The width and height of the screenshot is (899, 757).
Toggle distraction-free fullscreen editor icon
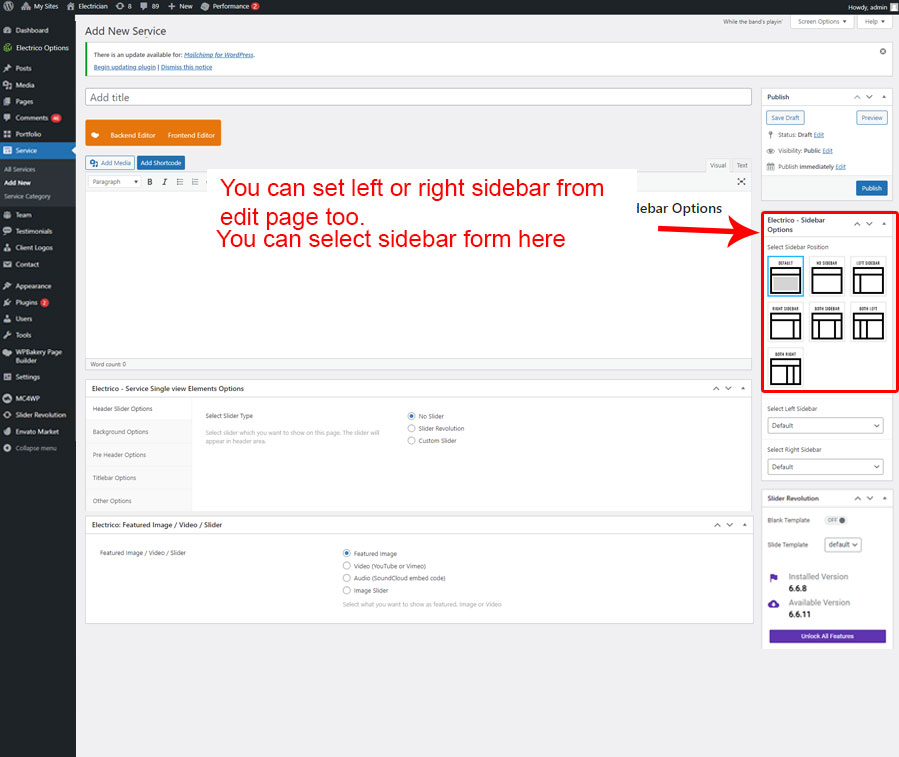(741, 182)
